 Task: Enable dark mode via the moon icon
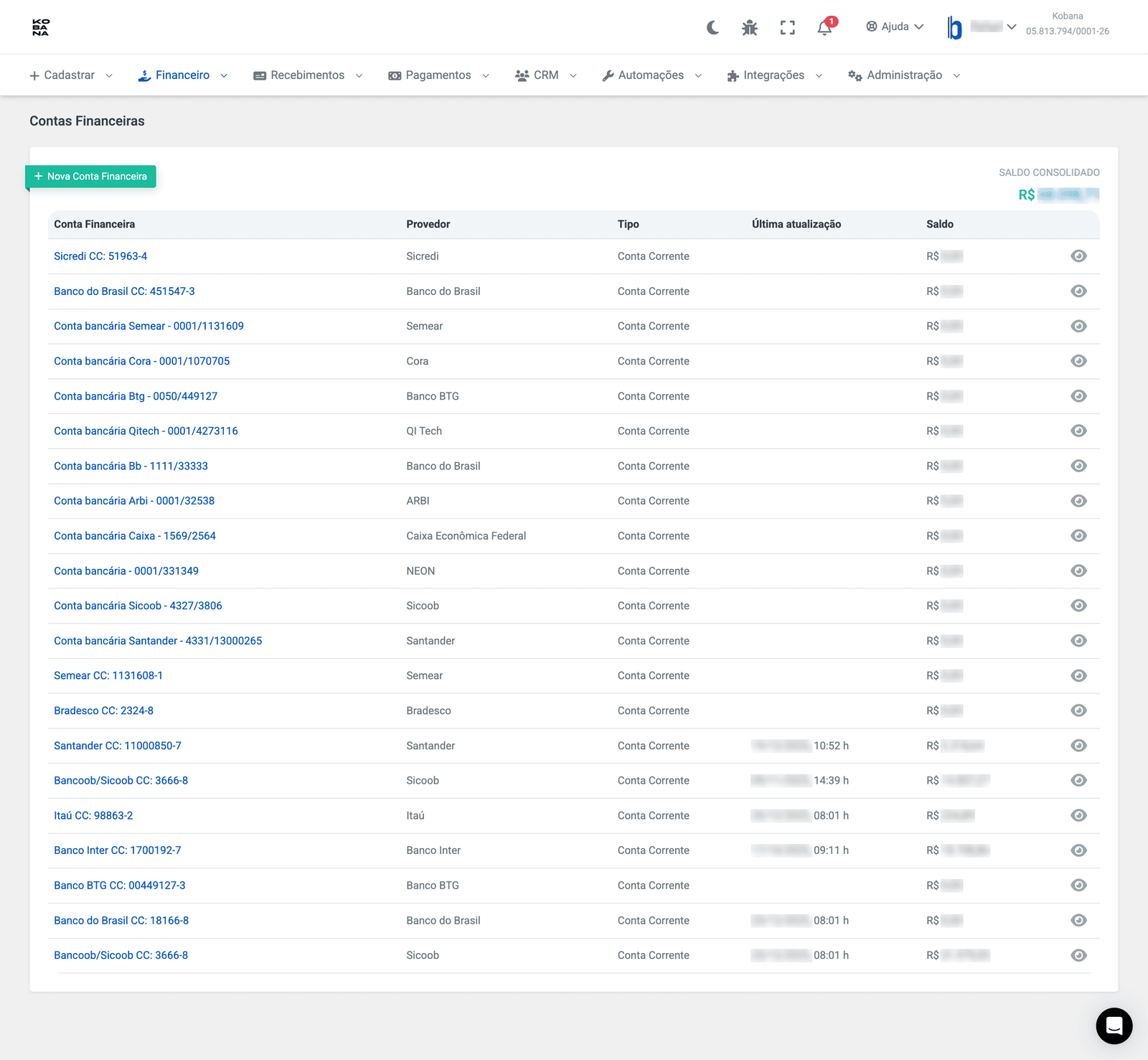pyautogui.click(x=711, y=27)
